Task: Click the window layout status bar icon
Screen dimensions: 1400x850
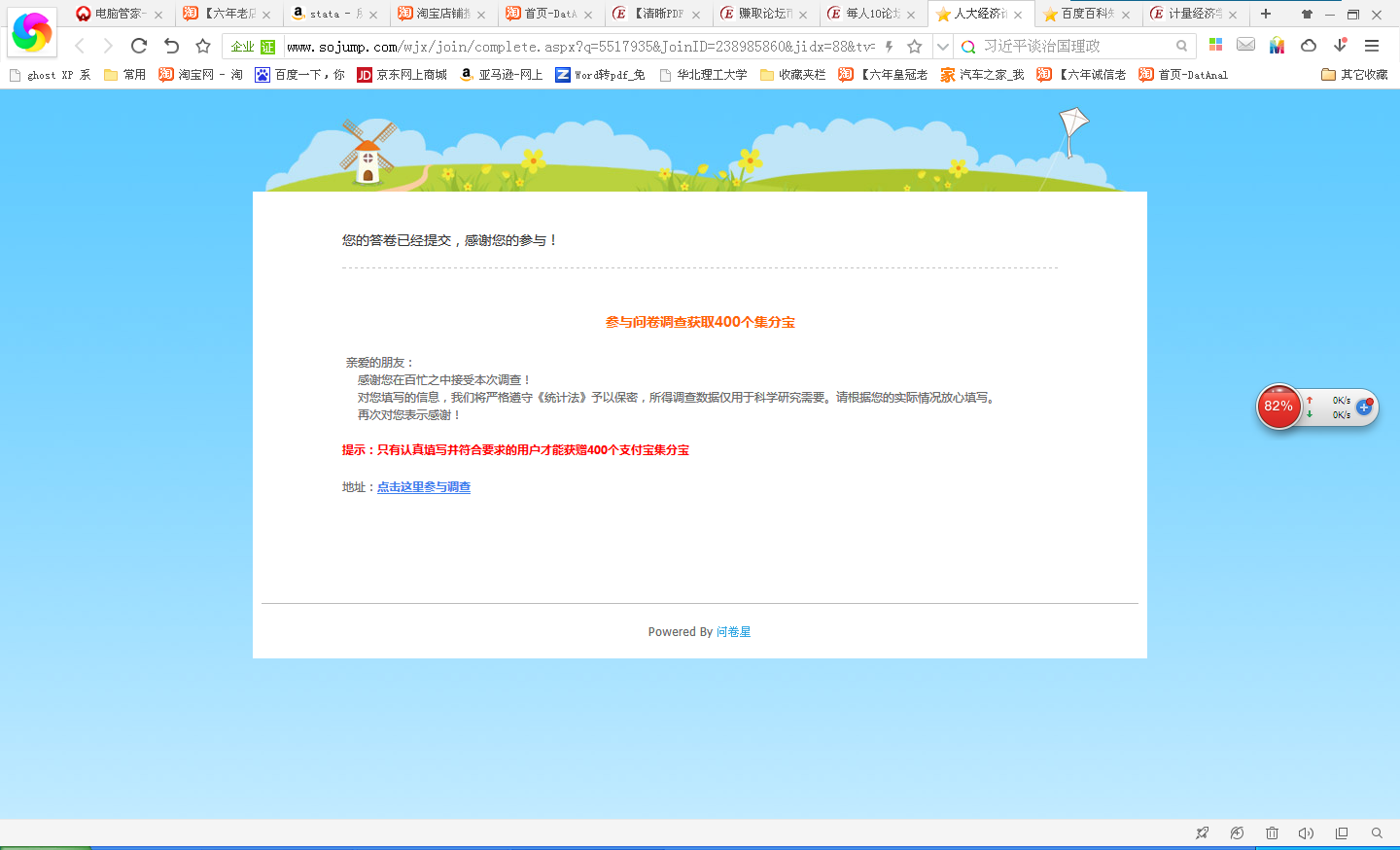Action: pos(1342,832)
